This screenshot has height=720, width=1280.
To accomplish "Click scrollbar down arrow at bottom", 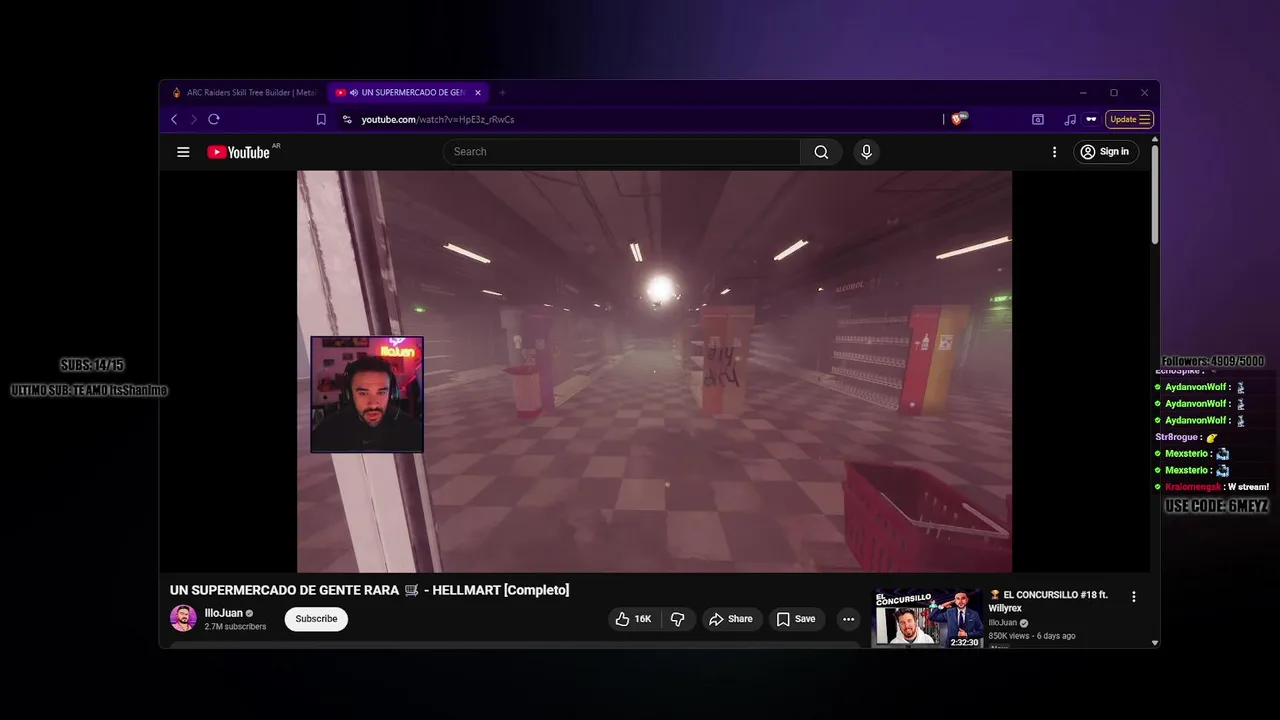I will pos(1155,643).
